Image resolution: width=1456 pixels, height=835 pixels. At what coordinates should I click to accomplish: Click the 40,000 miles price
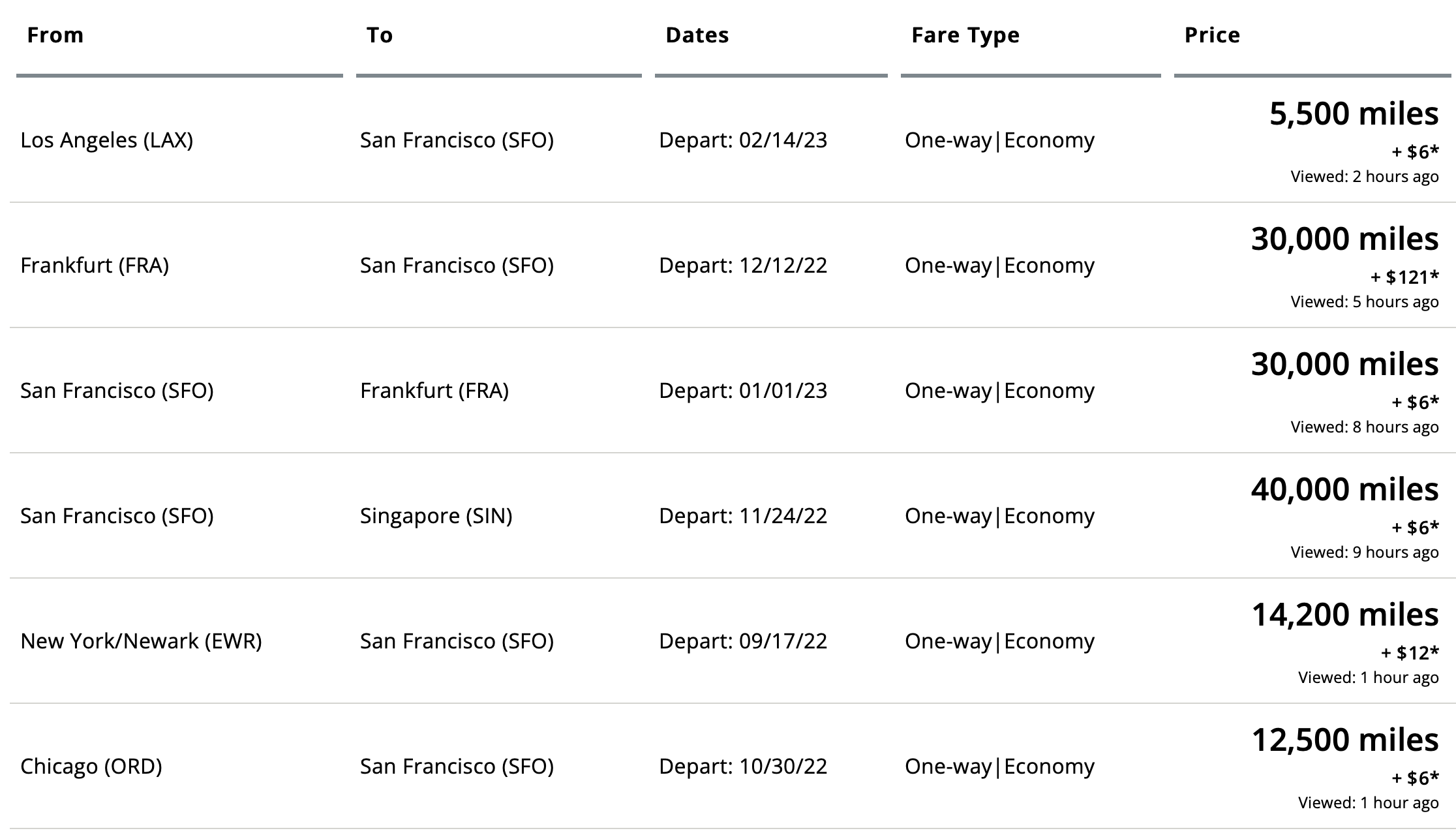(x=1344, y=490)
